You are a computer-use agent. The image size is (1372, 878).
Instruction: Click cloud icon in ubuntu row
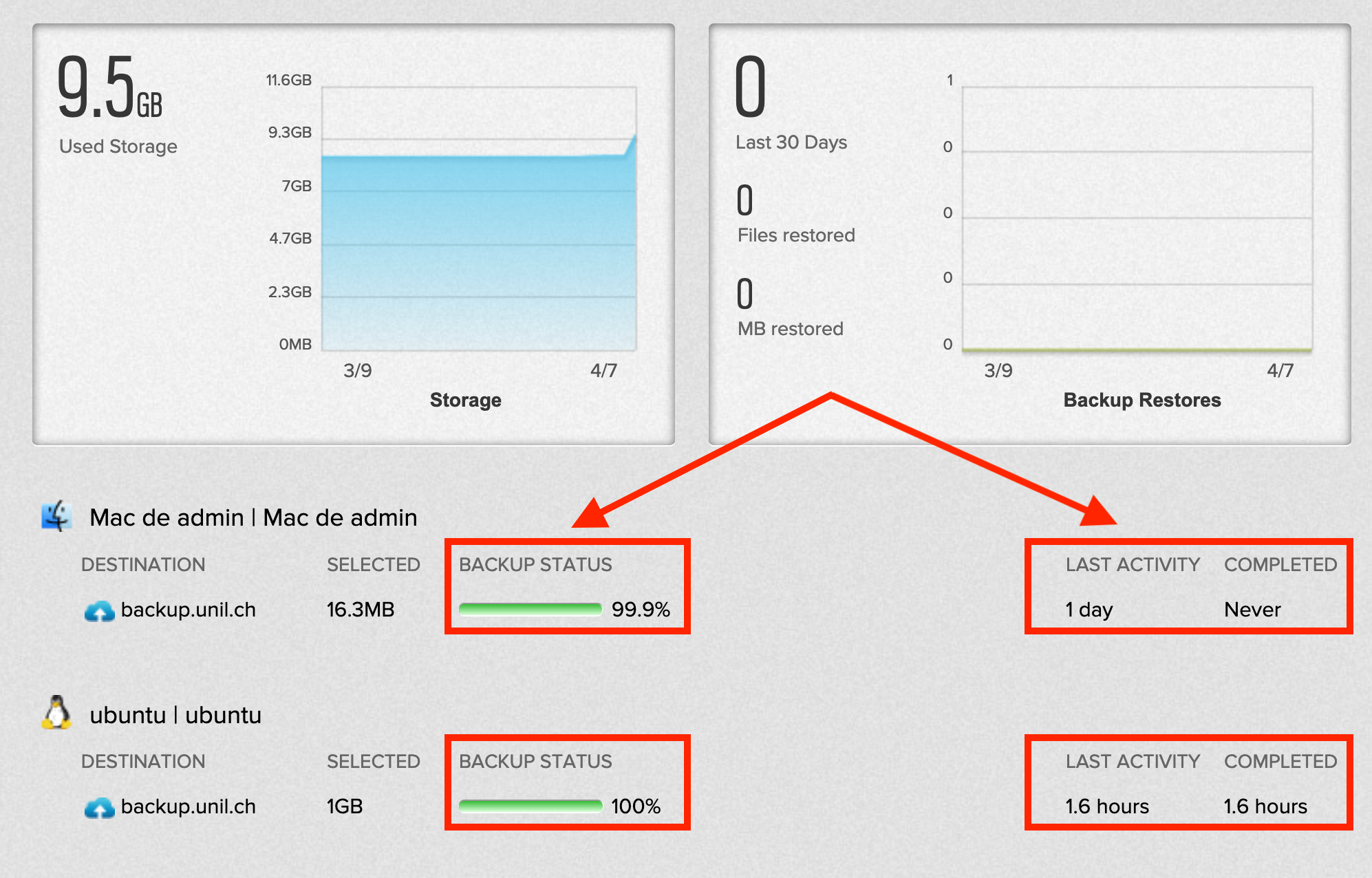(99, 808)
